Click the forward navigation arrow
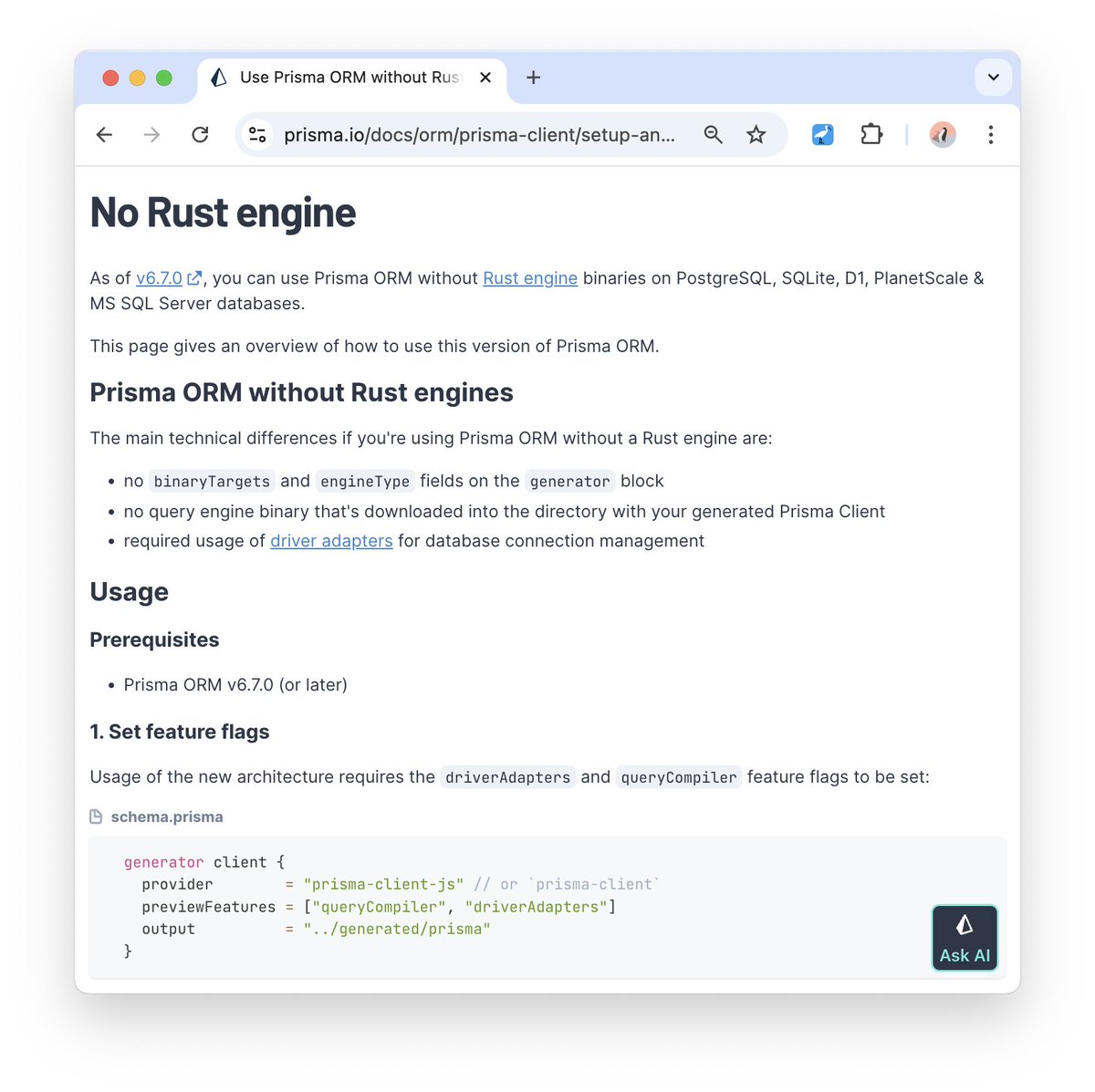Image resolution: width=1095 pixels, height=1092 pixels. 151,135
